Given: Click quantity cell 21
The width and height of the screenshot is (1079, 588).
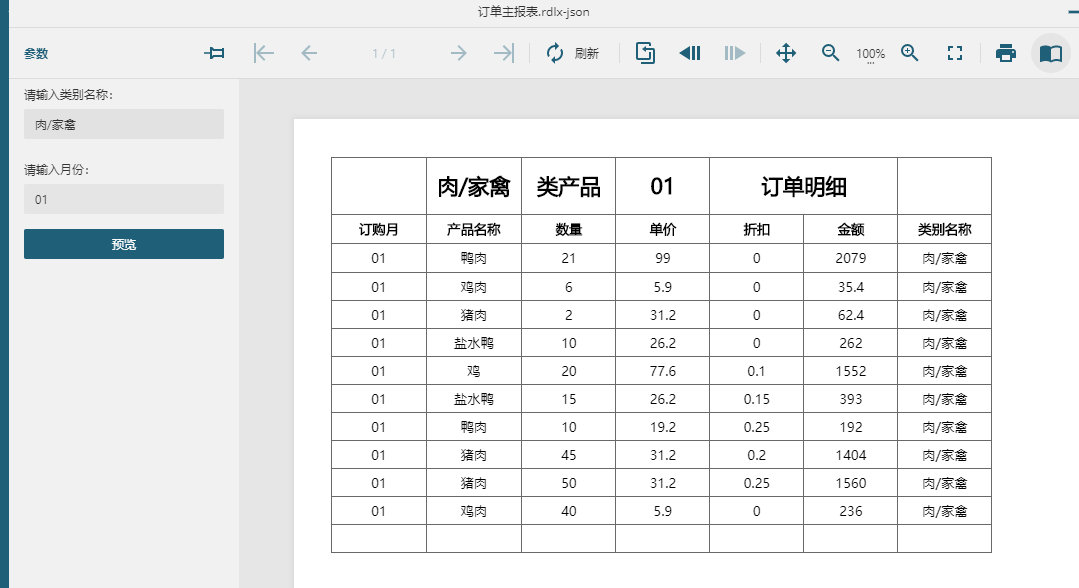Looking at the screenshot, I should point(568,258).
